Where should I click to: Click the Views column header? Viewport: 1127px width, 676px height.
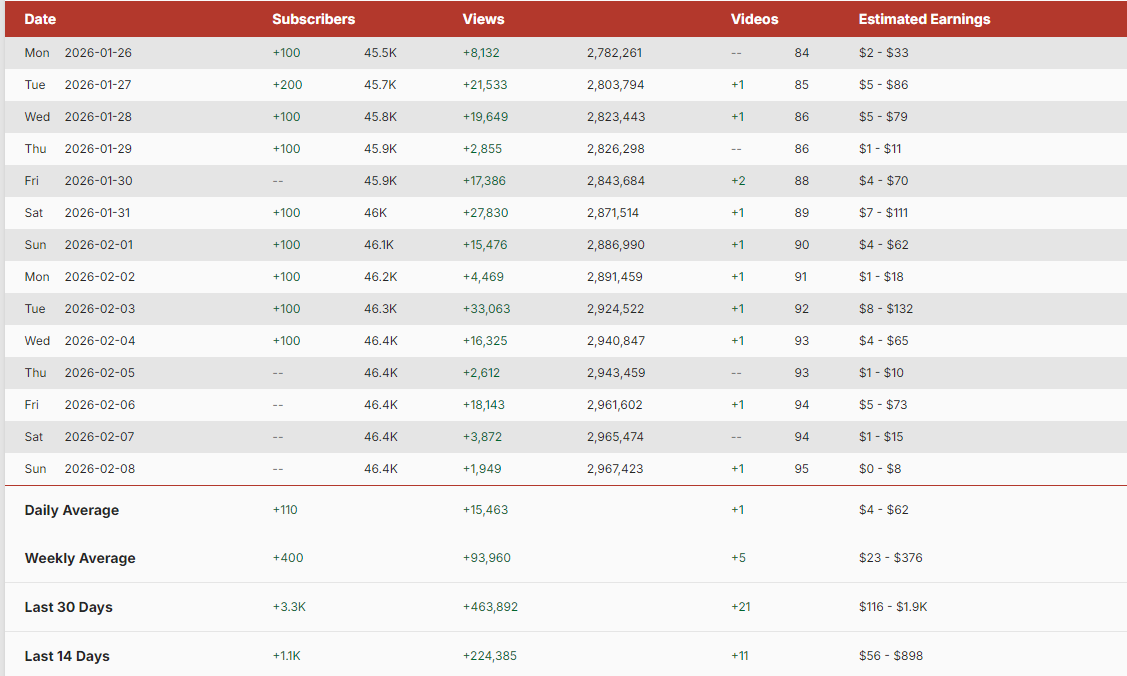pyautogui.click(x=483, y=19)
